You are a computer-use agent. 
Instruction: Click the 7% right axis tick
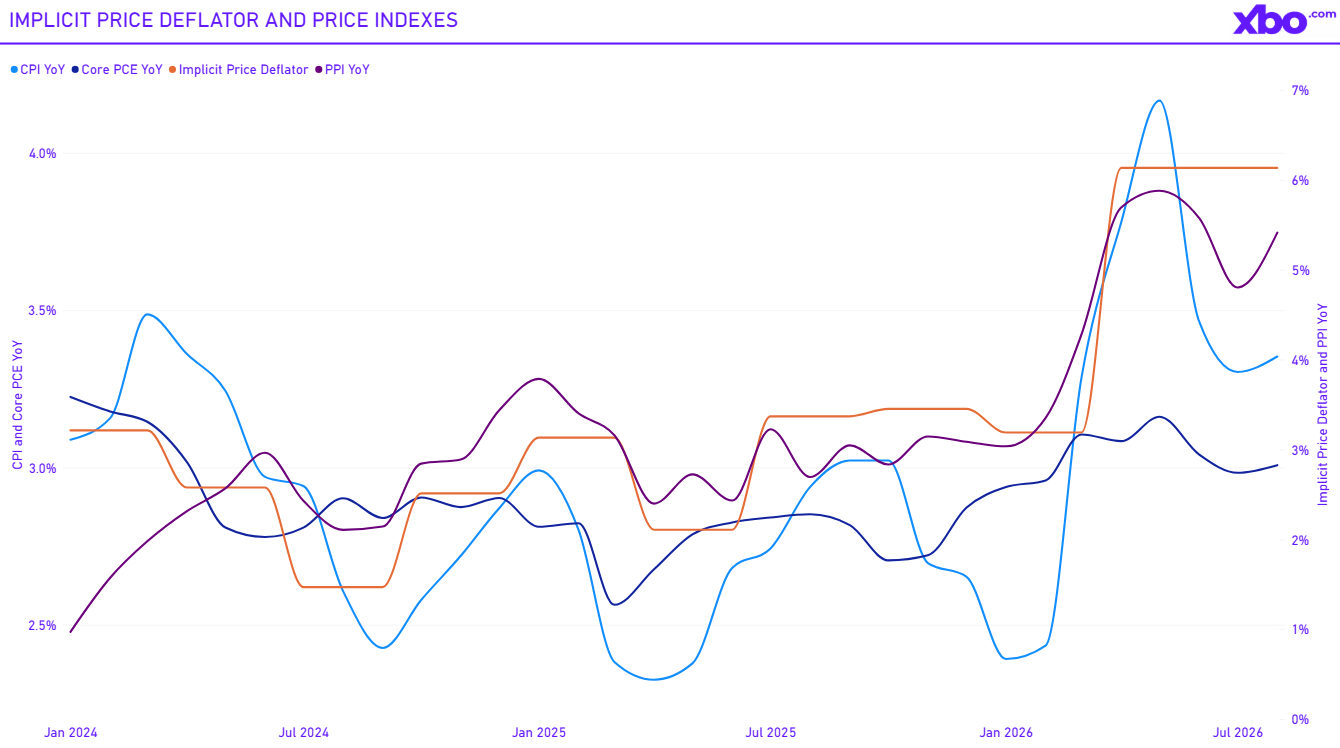[1300, 91]
